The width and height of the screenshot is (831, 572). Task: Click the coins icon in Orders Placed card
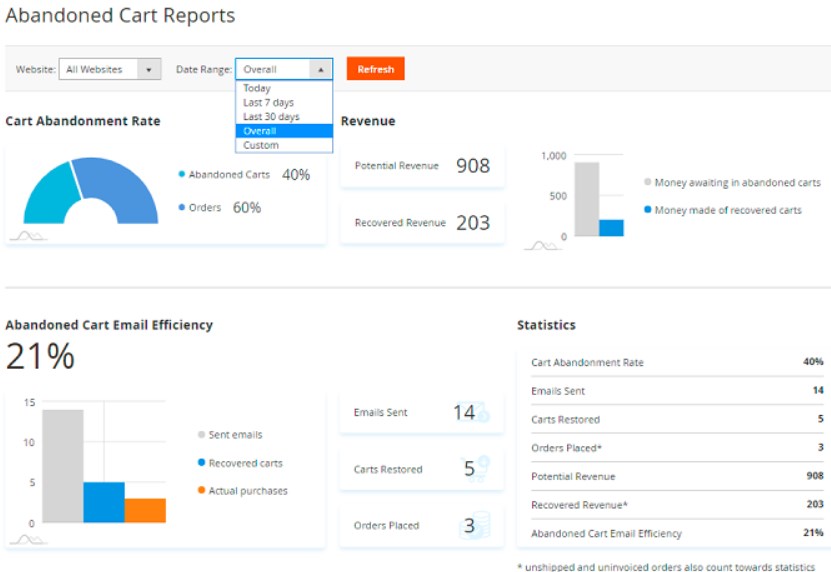click(480, 525)
